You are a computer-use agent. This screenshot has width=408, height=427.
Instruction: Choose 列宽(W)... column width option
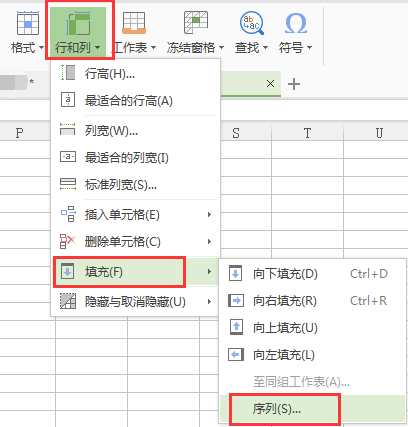pyautogui.click(x=135, y=130)
